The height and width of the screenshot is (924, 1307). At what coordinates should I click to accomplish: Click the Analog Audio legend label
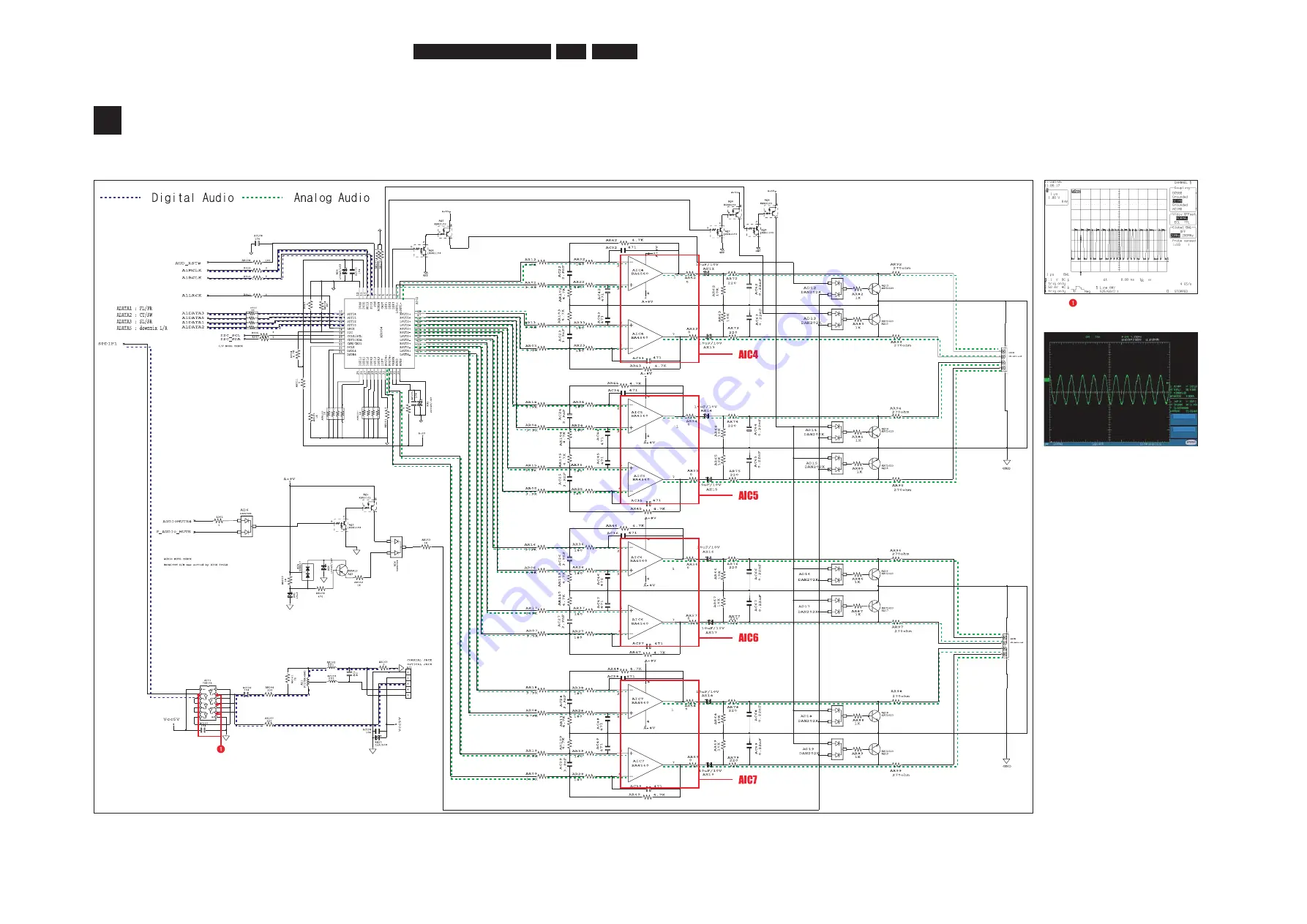[x=332, y=198]
